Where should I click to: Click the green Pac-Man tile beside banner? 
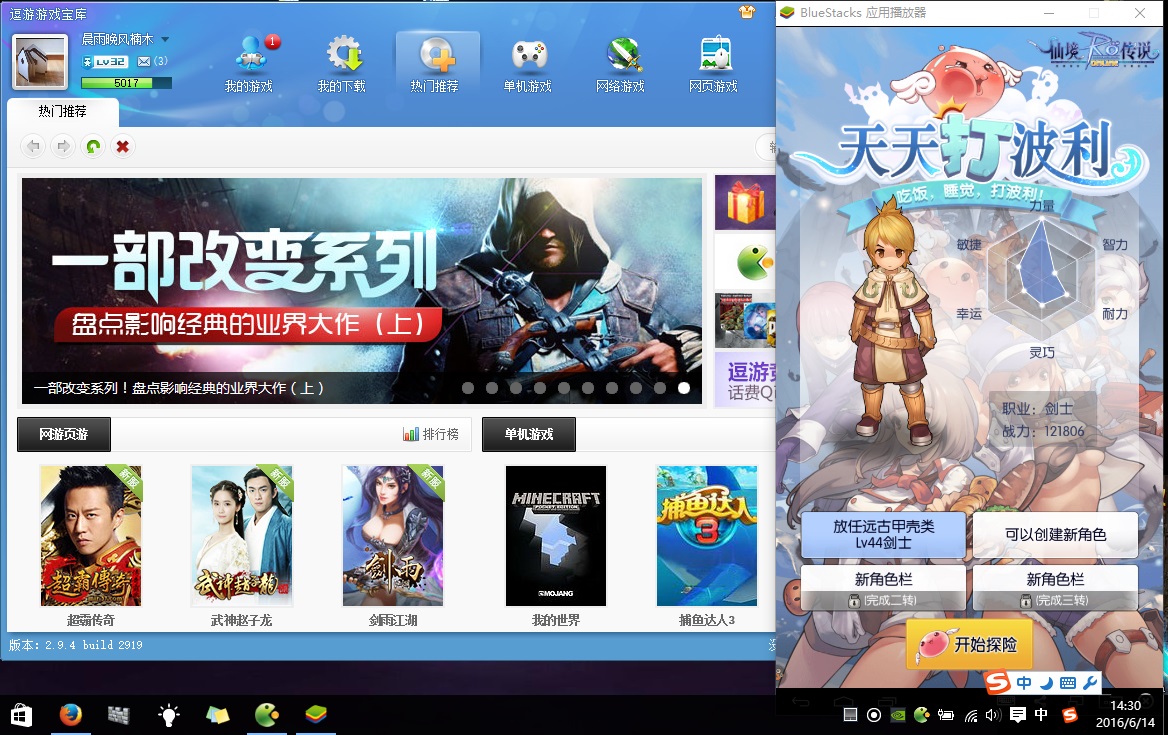tap(745, 261)
